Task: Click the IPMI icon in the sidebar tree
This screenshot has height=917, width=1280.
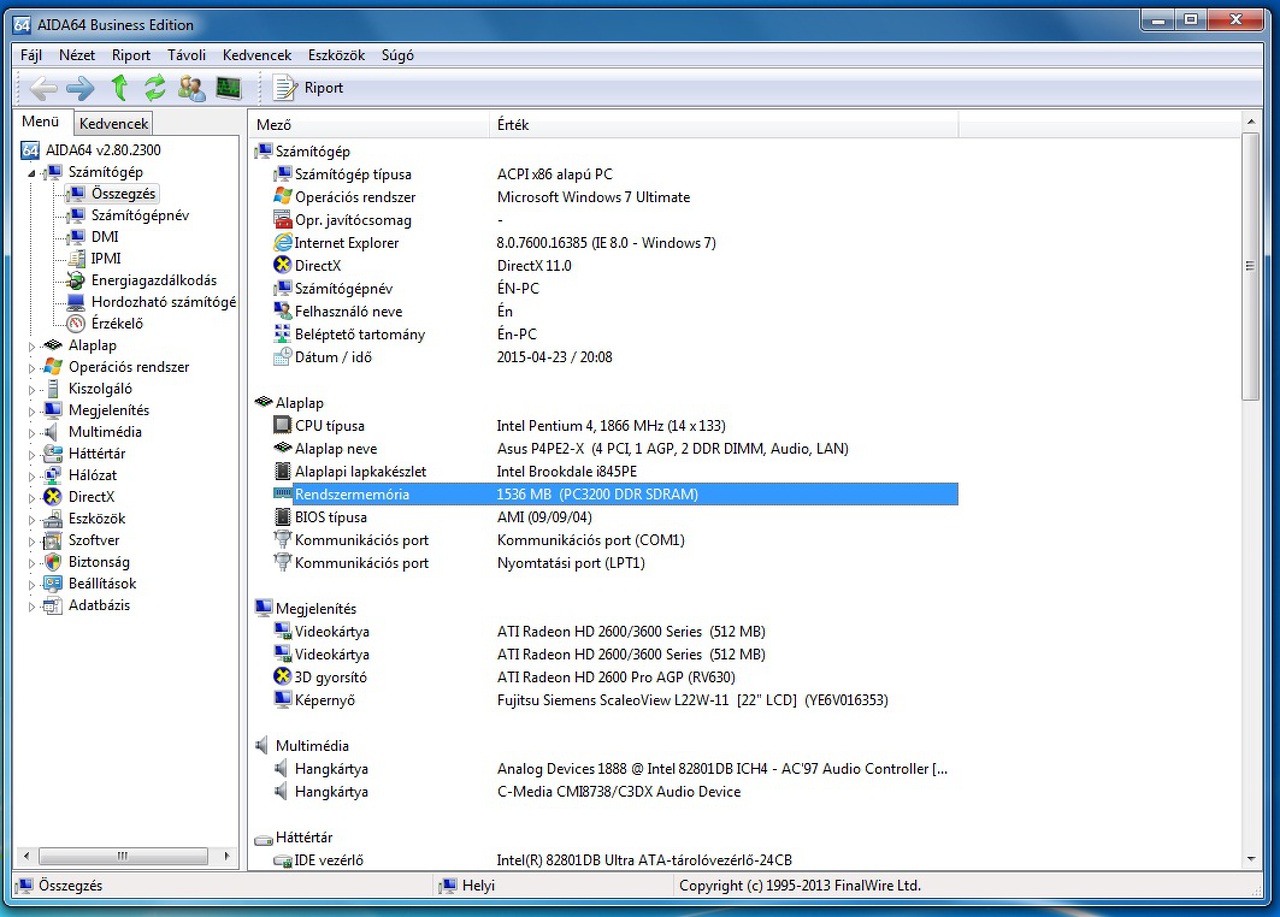Action: 75,258
